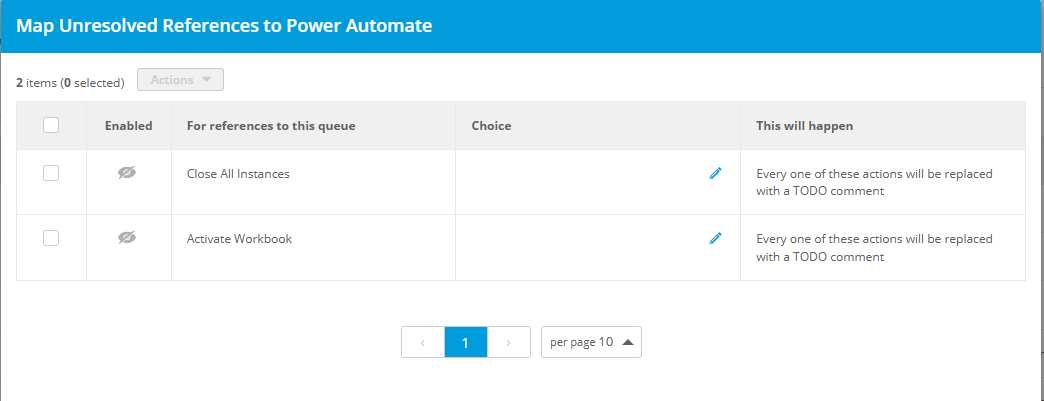The height and width of the screenshot is (401, 1044).
Task: Go to next page arrow
Action: coord(509,342)
